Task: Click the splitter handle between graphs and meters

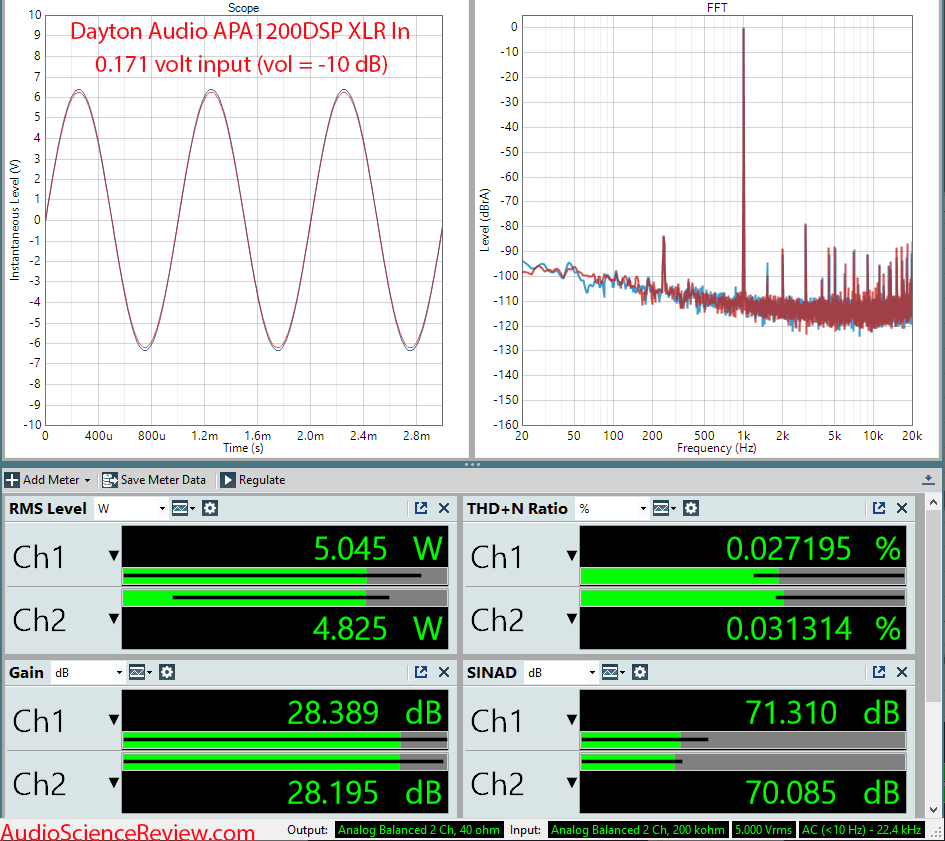Action: [x=472, y=464]
